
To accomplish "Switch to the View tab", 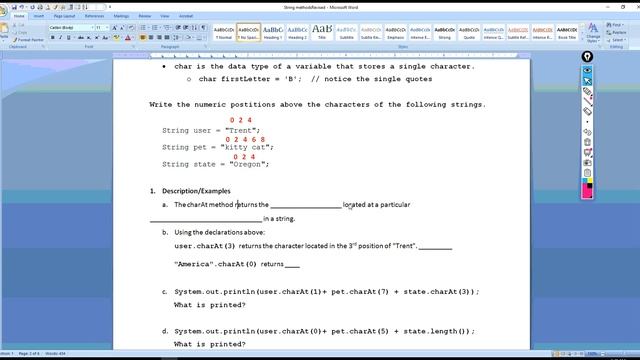I will (x=164, y=16).
